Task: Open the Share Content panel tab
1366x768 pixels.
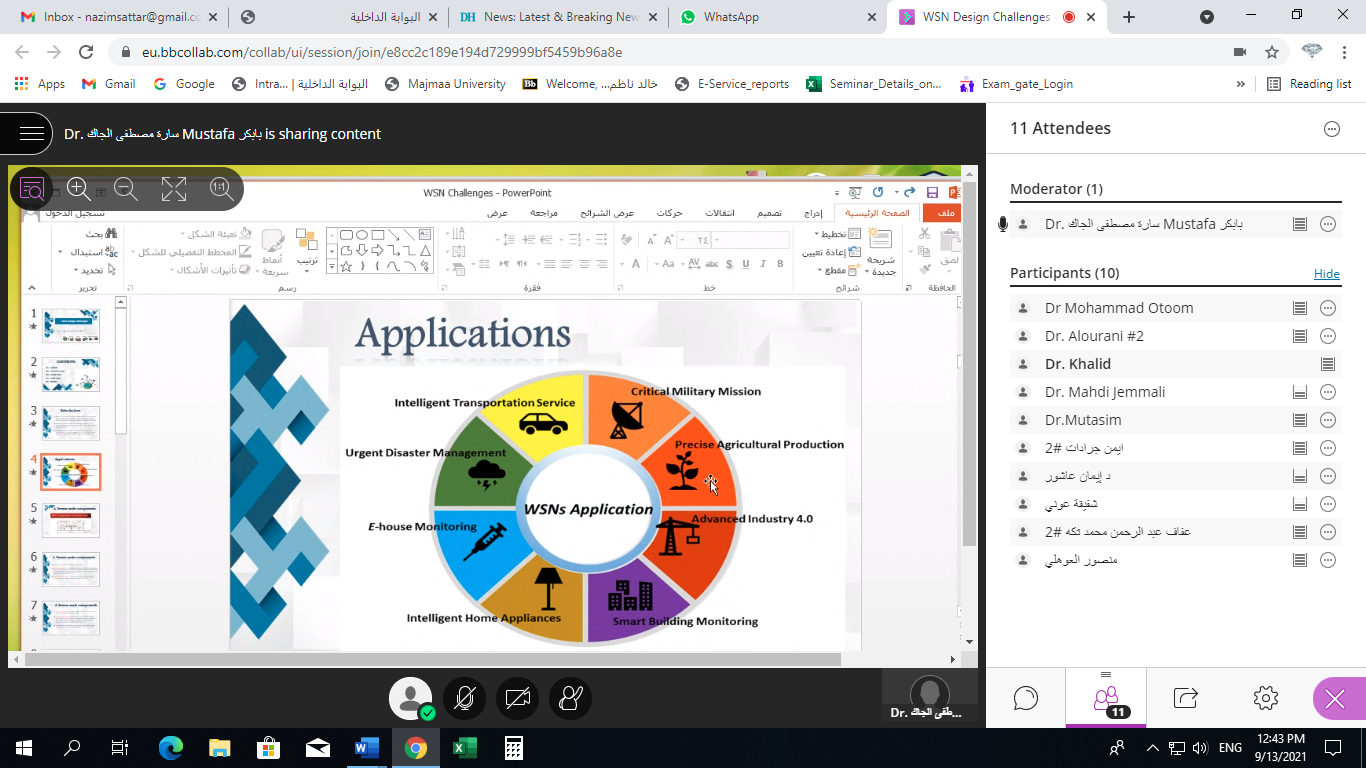Action: pos(1185,698)
